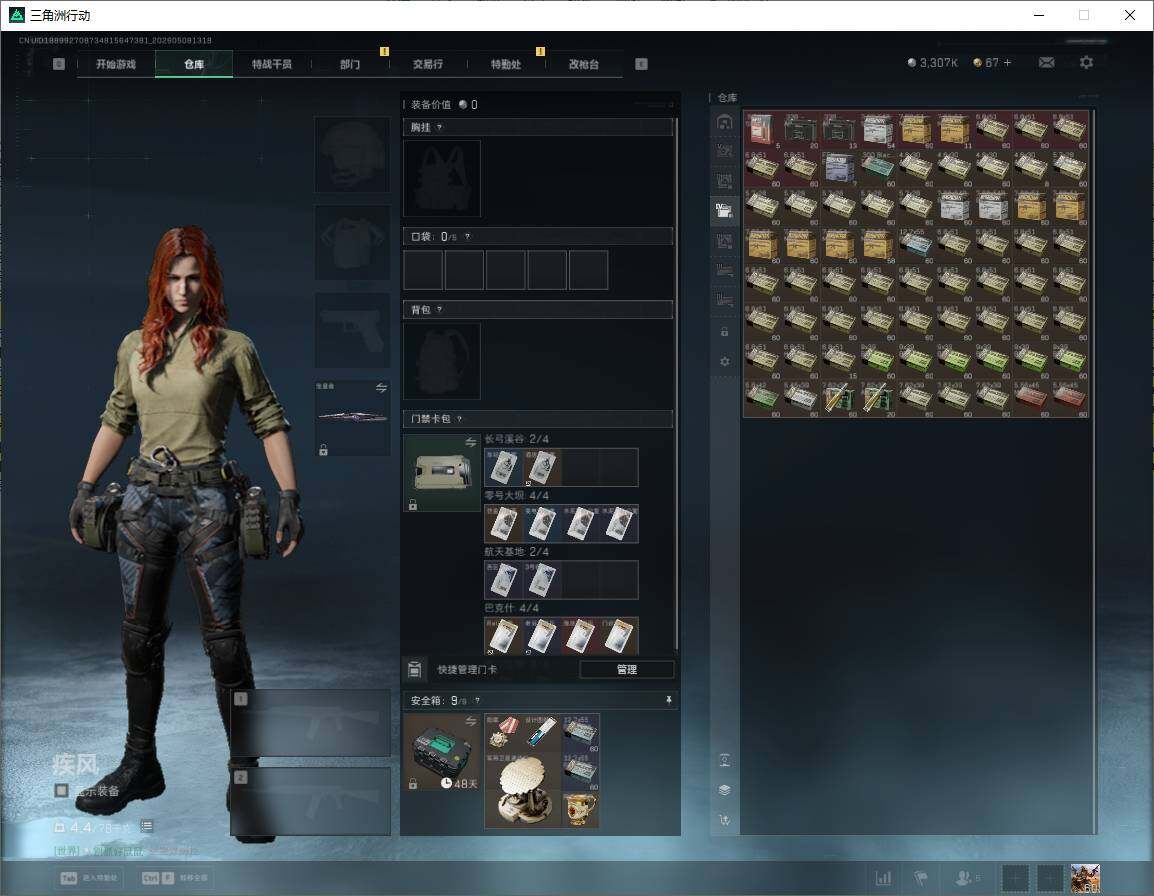This screenshot has width=1154, height=896.
Task: Swap the melee weapon with the arrows icon
Action: click(x=381, y=388)
